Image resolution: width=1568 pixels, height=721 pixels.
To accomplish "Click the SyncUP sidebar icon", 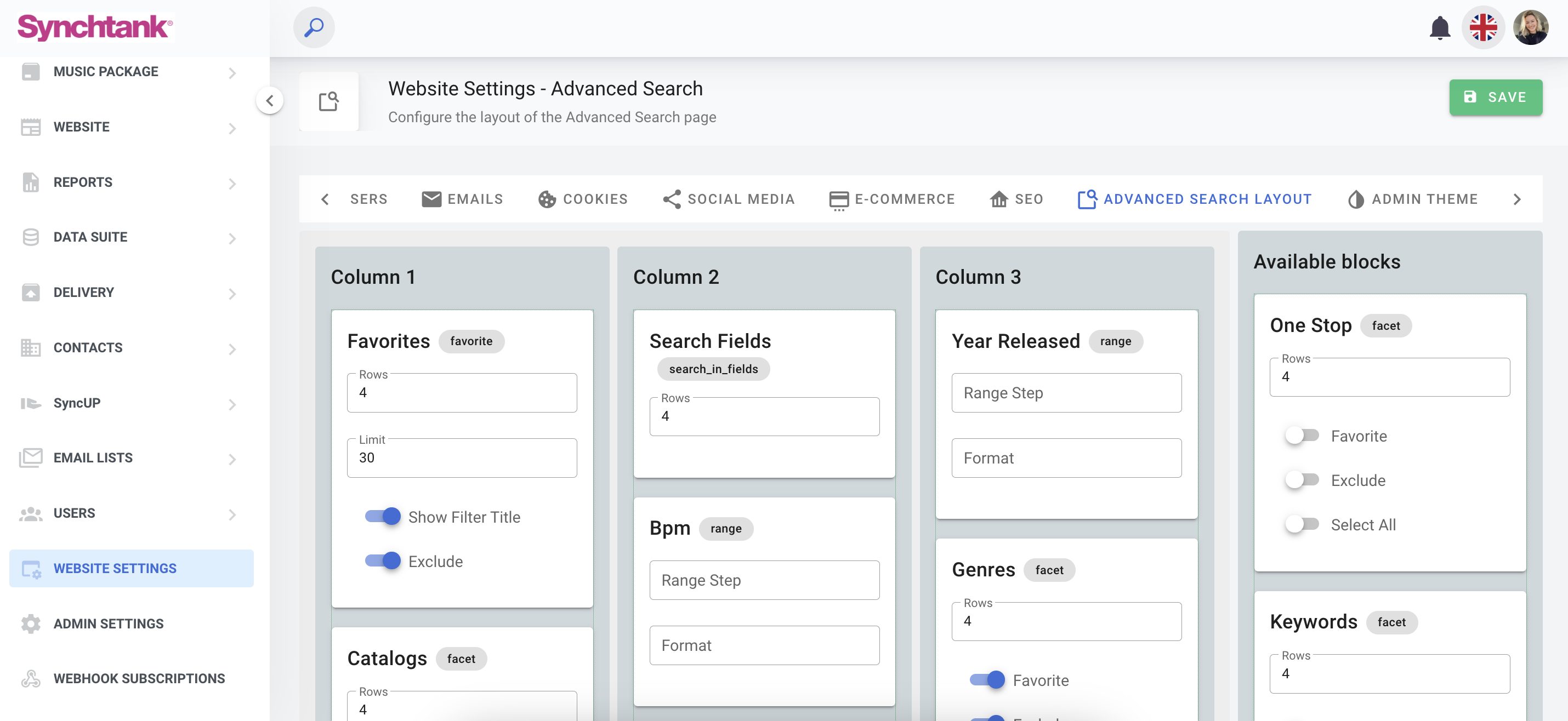I will point(31,403).
